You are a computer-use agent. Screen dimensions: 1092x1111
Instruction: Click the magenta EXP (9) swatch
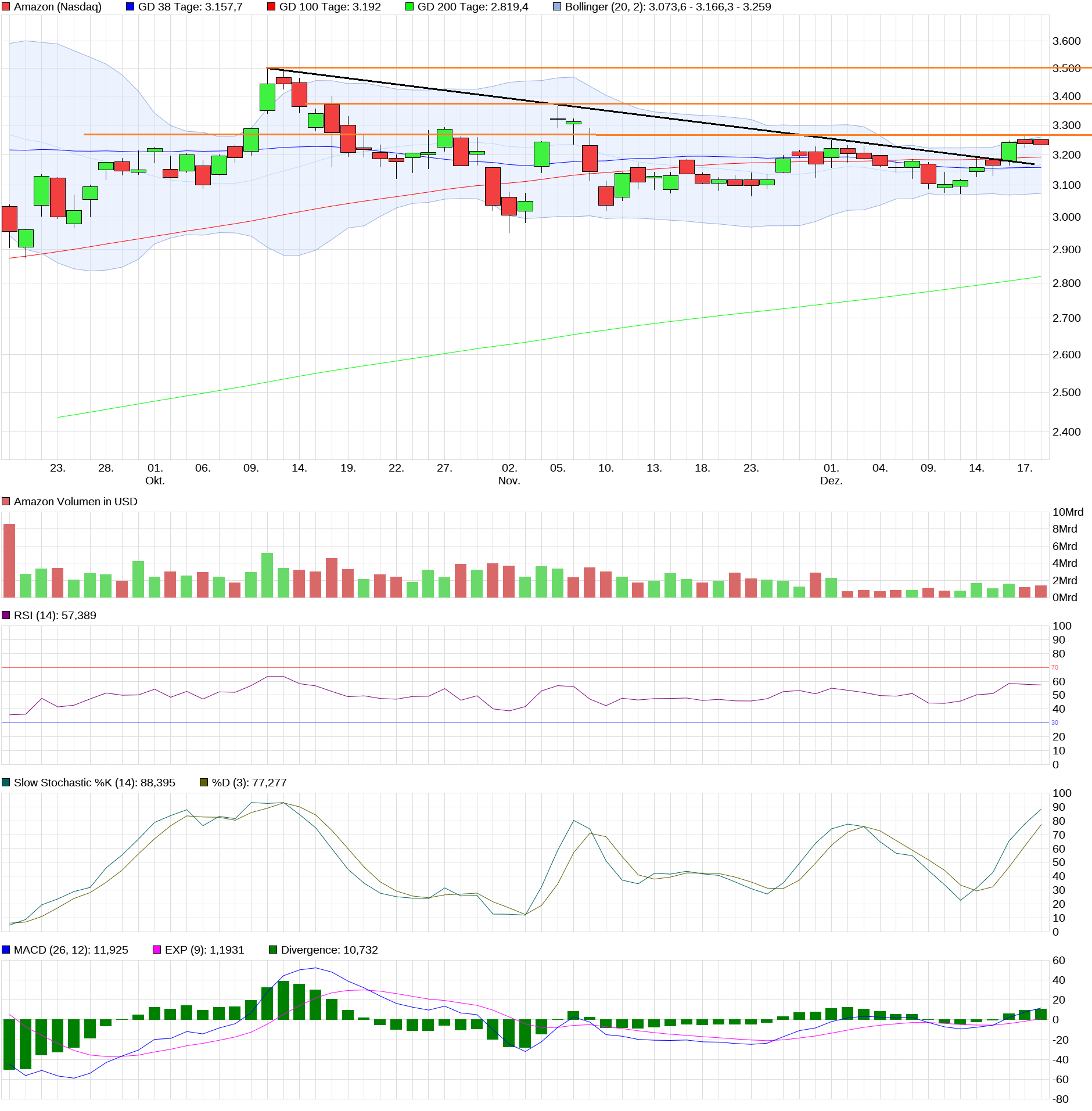click(x=157, y=950)
